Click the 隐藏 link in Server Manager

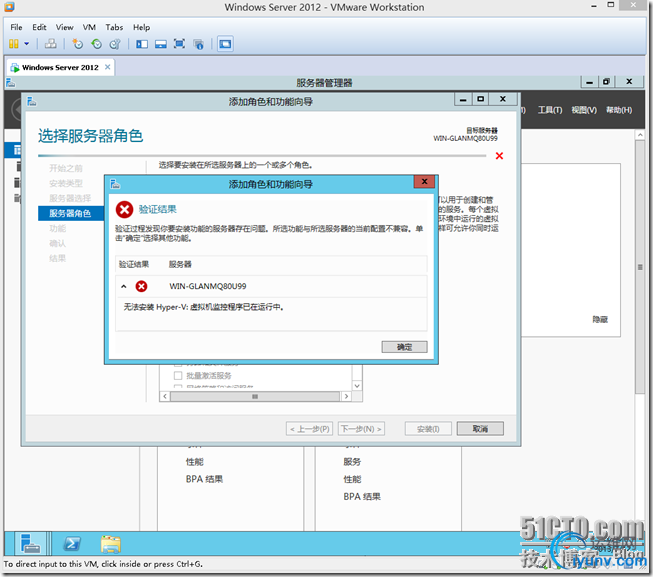(x=600, y=319)
